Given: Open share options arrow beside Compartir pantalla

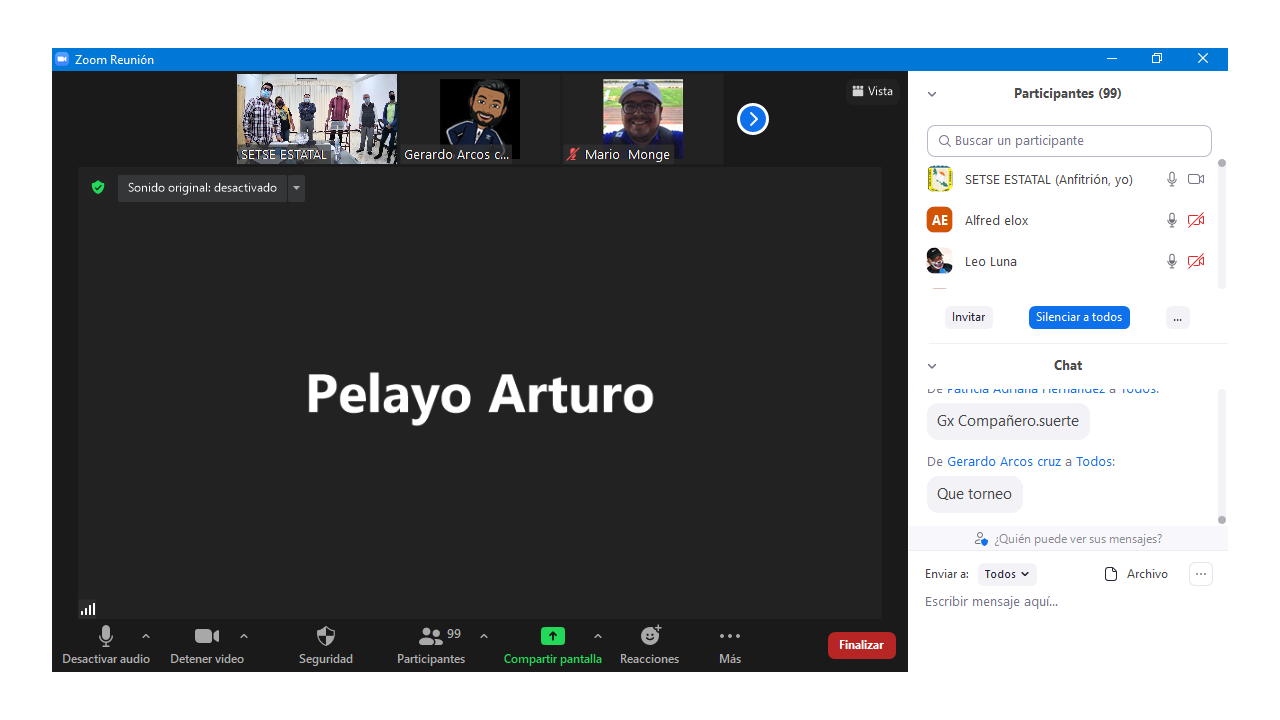Looking at the screenshot, I should 598,636.
